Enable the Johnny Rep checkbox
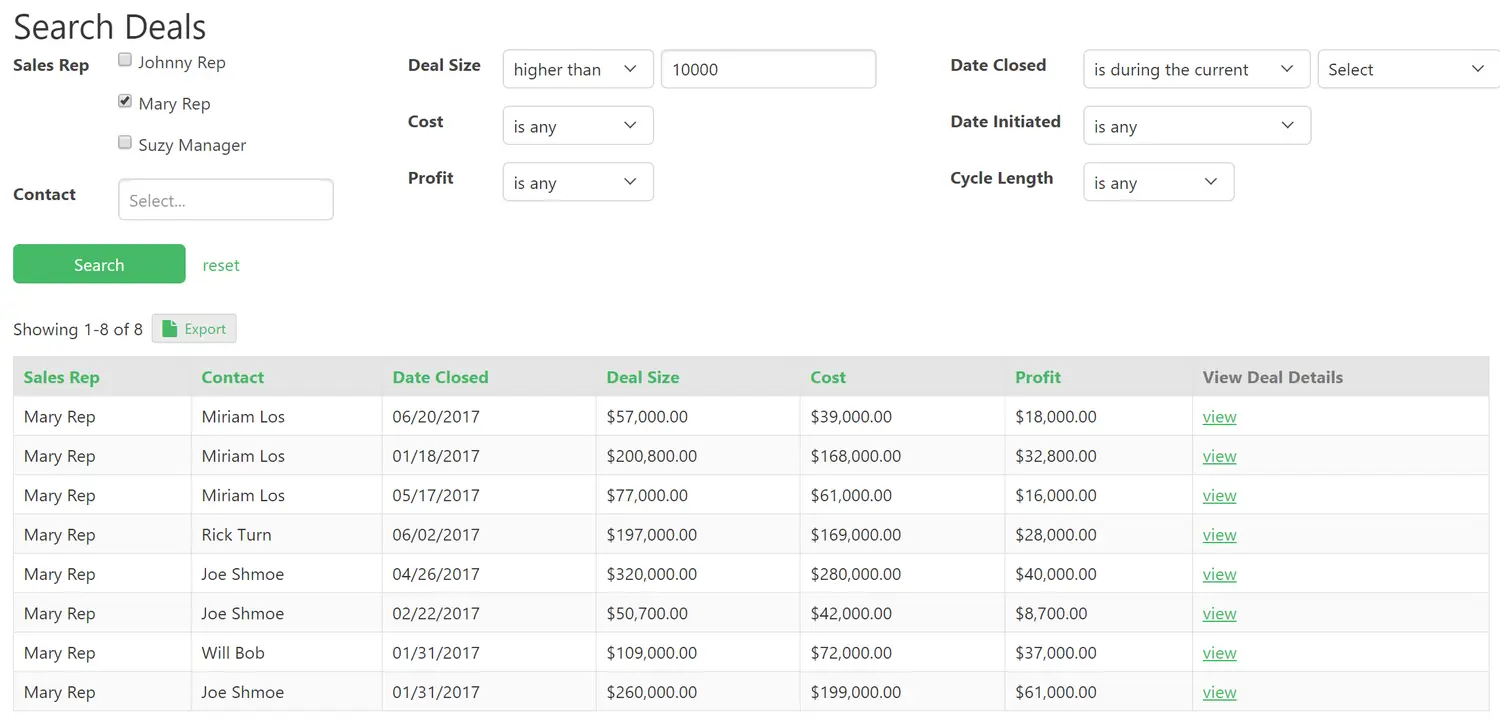Image resolution: width=1500 pixels, height=721 pixels. 124,59
